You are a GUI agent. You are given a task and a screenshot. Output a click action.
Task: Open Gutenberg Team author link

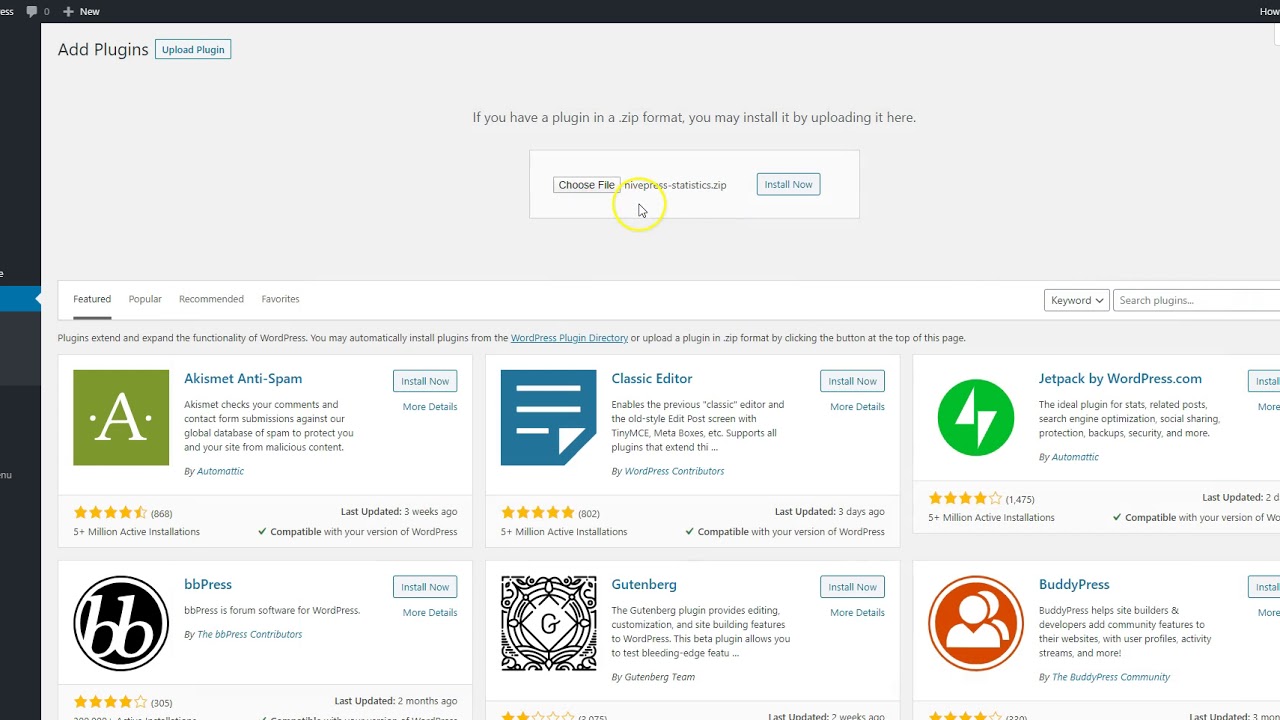tap(659, 677)
